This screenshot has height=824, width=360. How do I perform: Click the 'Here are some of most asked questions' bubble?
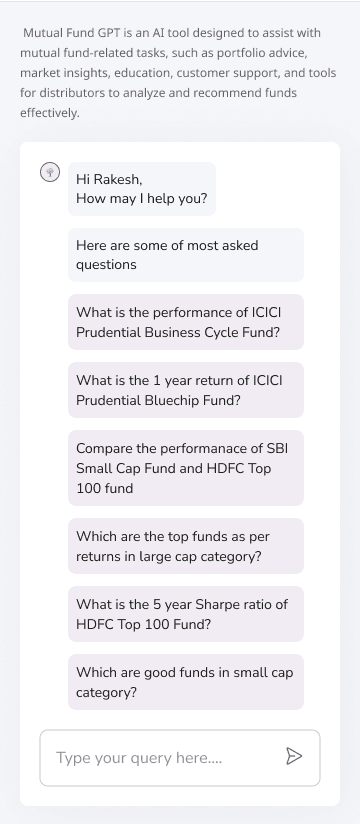point(186,255)
